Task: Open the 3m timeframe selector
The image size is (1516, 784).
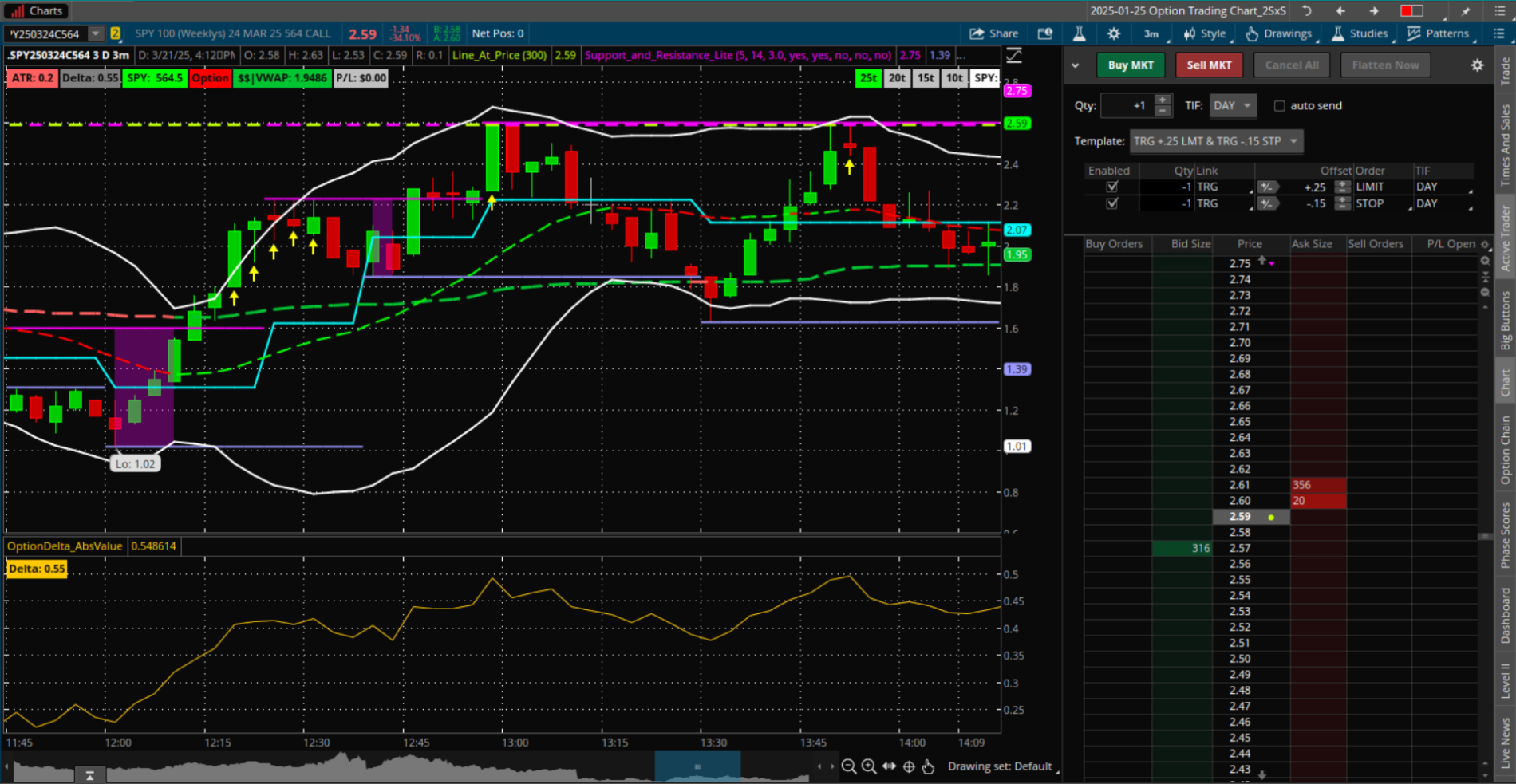Action: pyautogui.click(x=1151, y=33)
